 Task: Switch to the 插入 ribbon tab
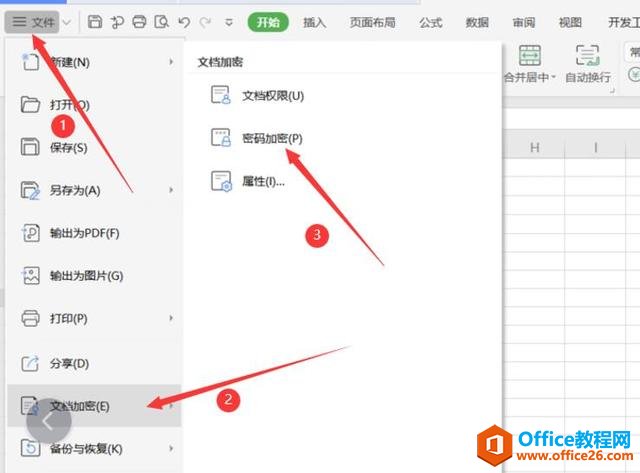[315, 22]
